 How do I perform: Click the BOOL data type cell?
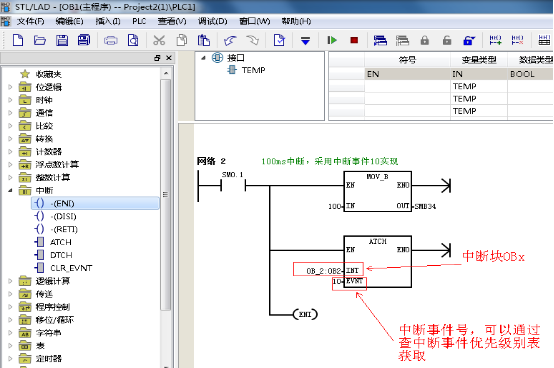[x=530, y=74]
